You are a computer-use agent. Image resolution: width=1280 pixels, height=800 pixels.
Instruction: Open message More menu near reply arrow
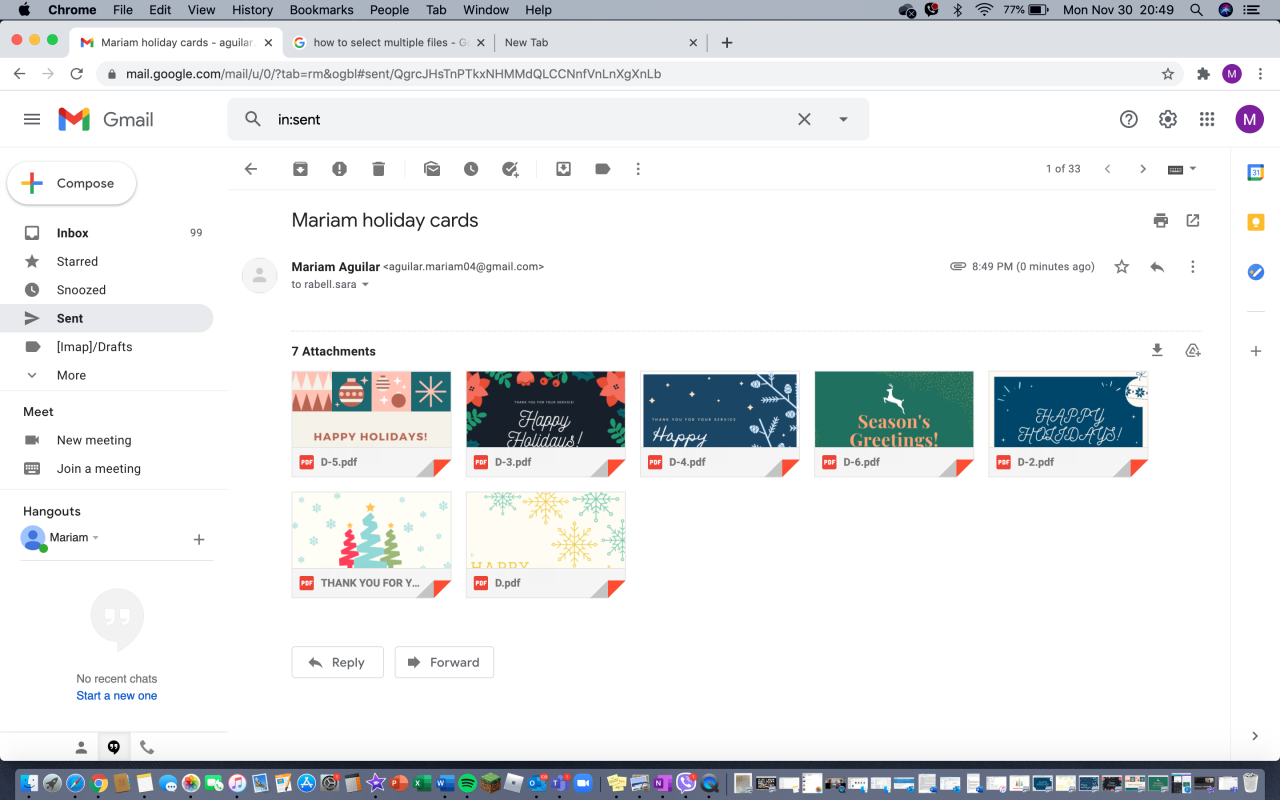pos(1192,267)
